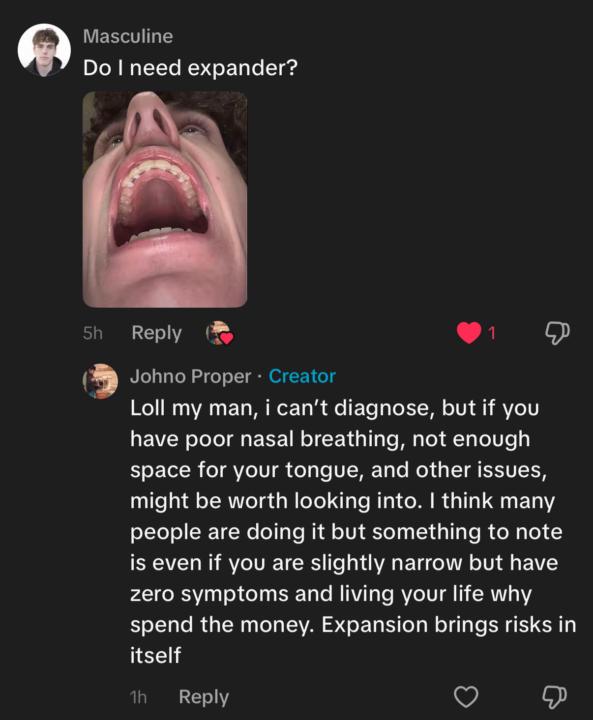
Task: Like Johno Proper's reply with heart outline
Action: (466, 697)
